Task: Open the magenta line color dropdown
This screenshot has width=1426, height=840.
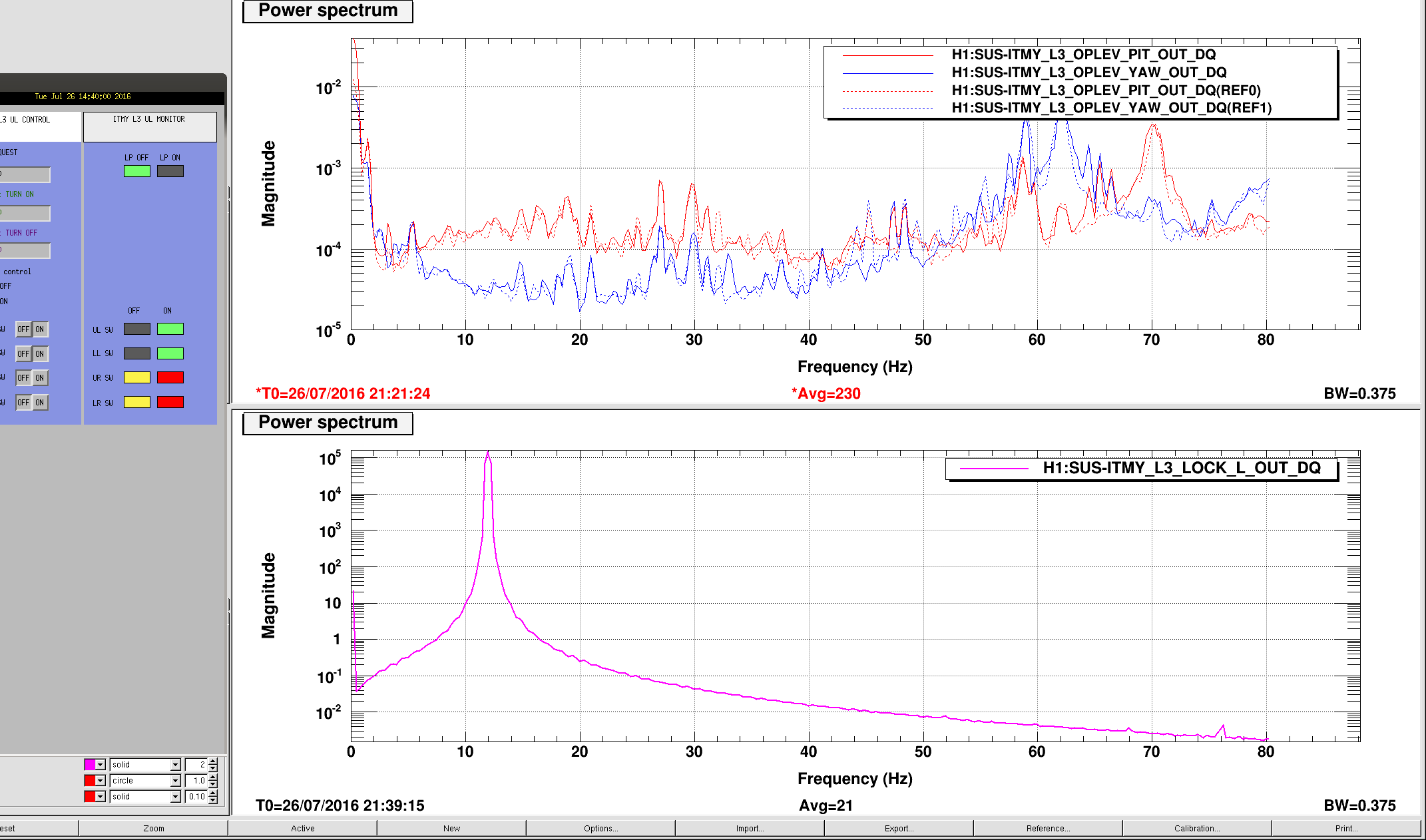Action: pyautogui.click(x=101, y=765)
